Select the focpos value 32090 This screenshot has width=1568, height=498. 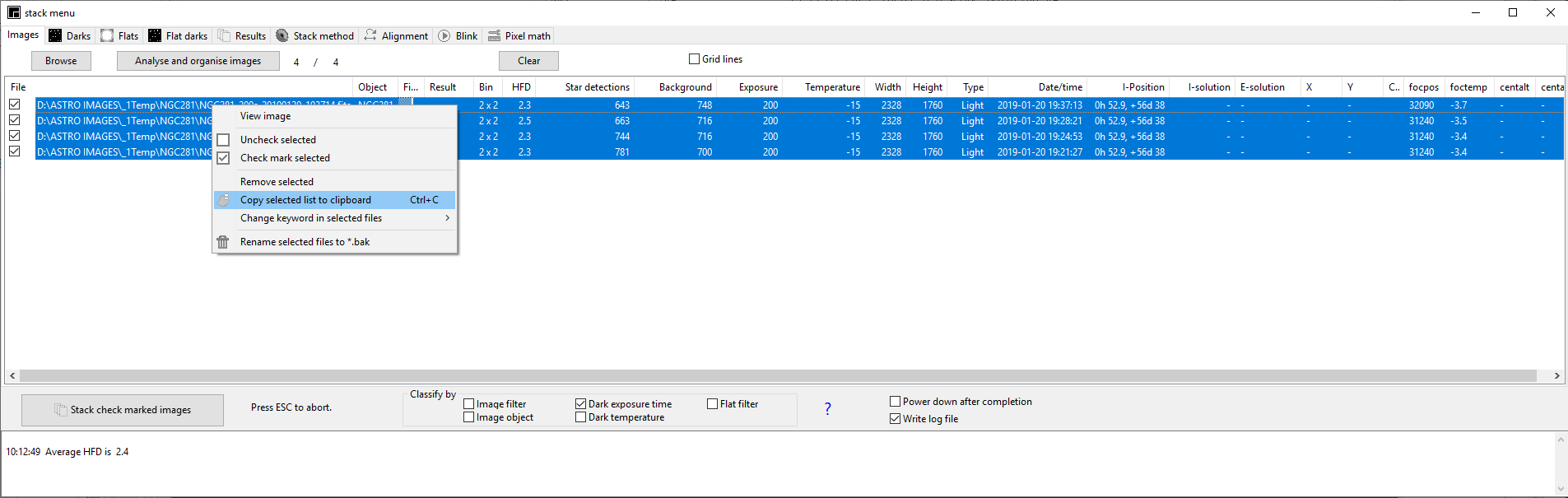(x=1421, y=105)
